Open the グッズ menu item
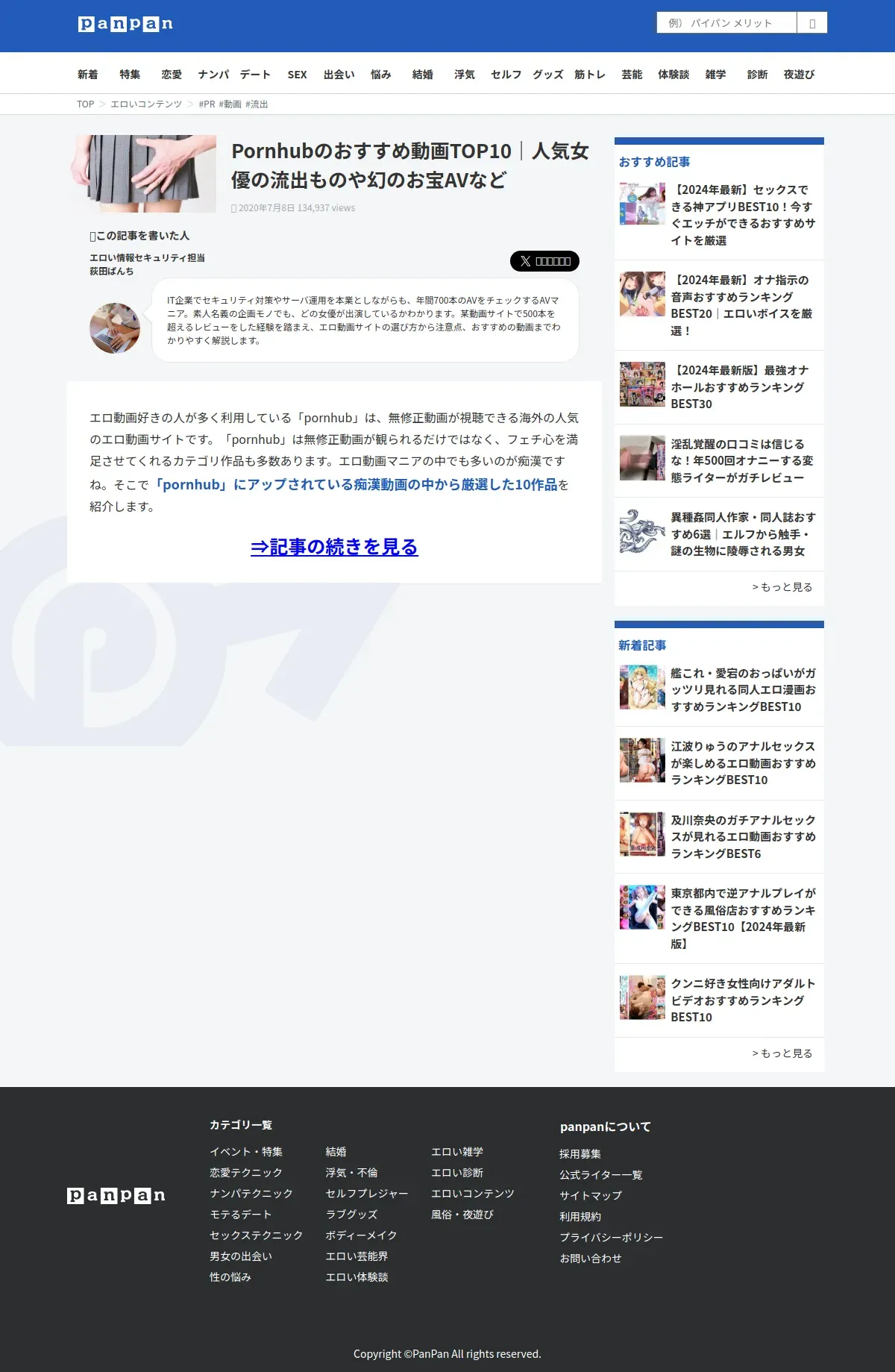The width and height of the screenshot is (895, 1372). [x=548, y=75]
